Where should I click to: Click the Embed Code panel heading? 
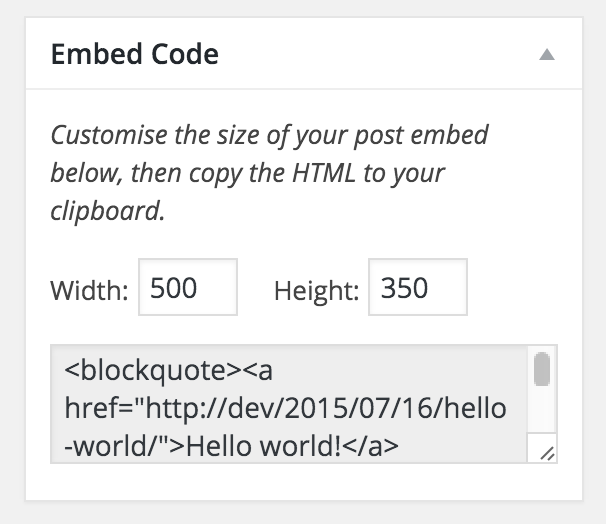135,54
